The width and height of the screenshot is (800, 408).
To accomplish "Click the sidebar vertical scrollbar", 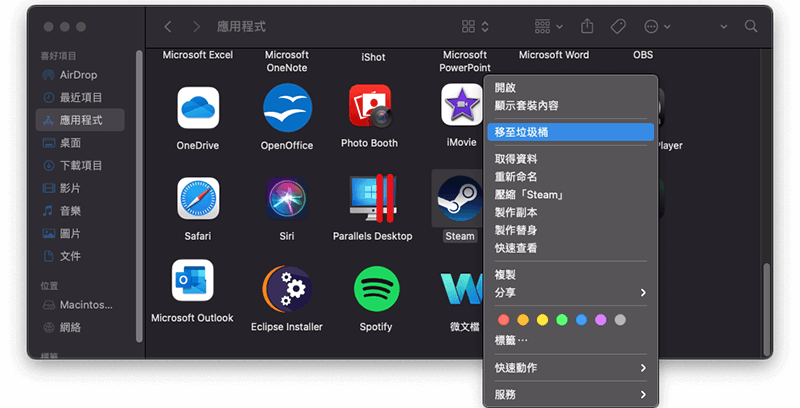I will click(139, 196).
